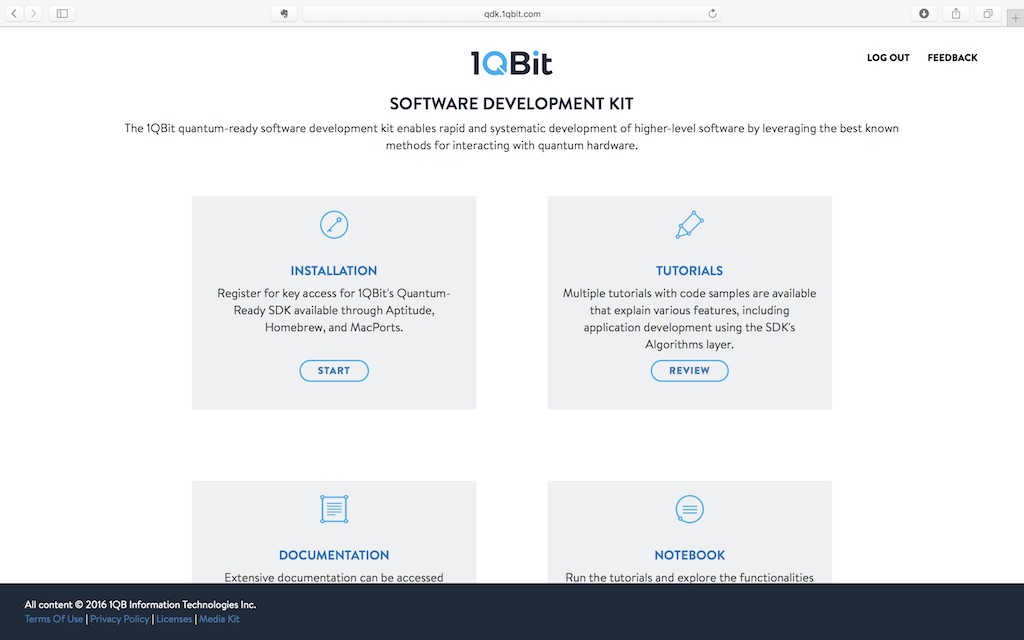Click the Notebook lines icon

[x=689, y=509]
